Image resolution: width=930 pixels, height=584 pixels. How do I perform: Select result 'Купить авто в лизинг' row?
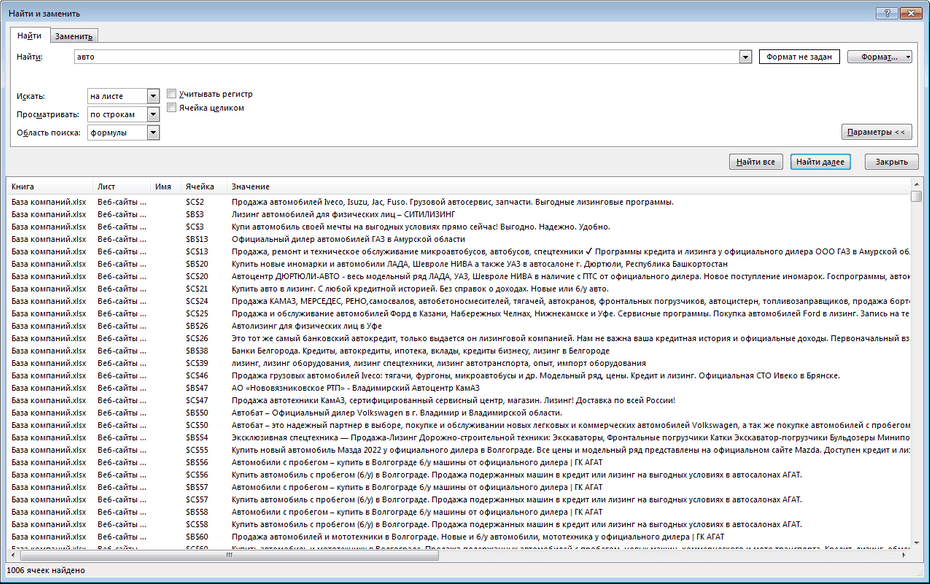point(459,289)
